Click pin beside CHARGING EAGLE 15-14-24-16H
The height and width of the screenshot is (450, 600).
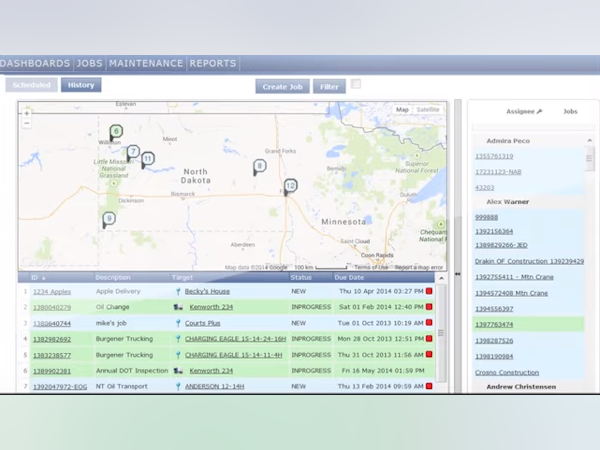(178, 339)
